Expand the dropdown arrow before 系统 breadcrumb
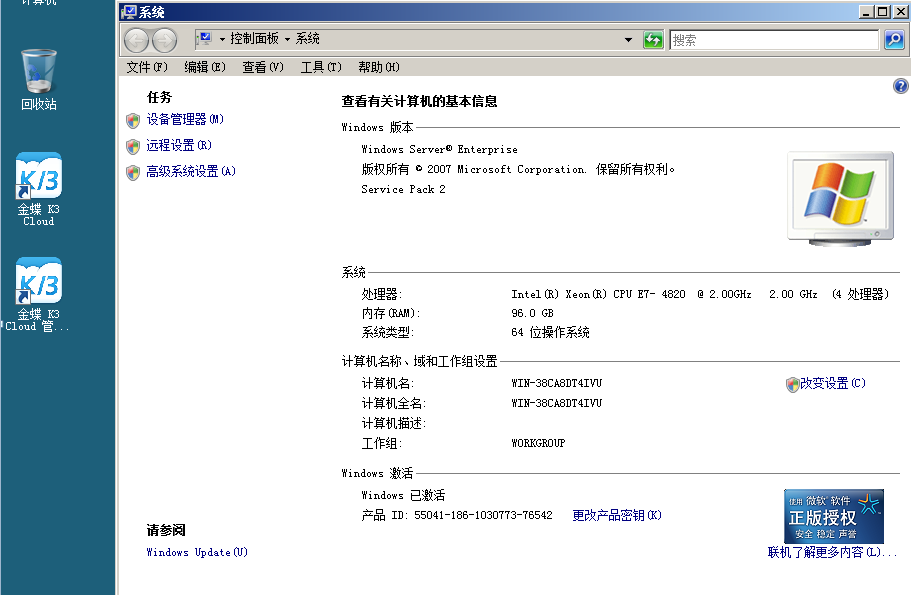The image size is (911, 595). [x=287, y=40]
